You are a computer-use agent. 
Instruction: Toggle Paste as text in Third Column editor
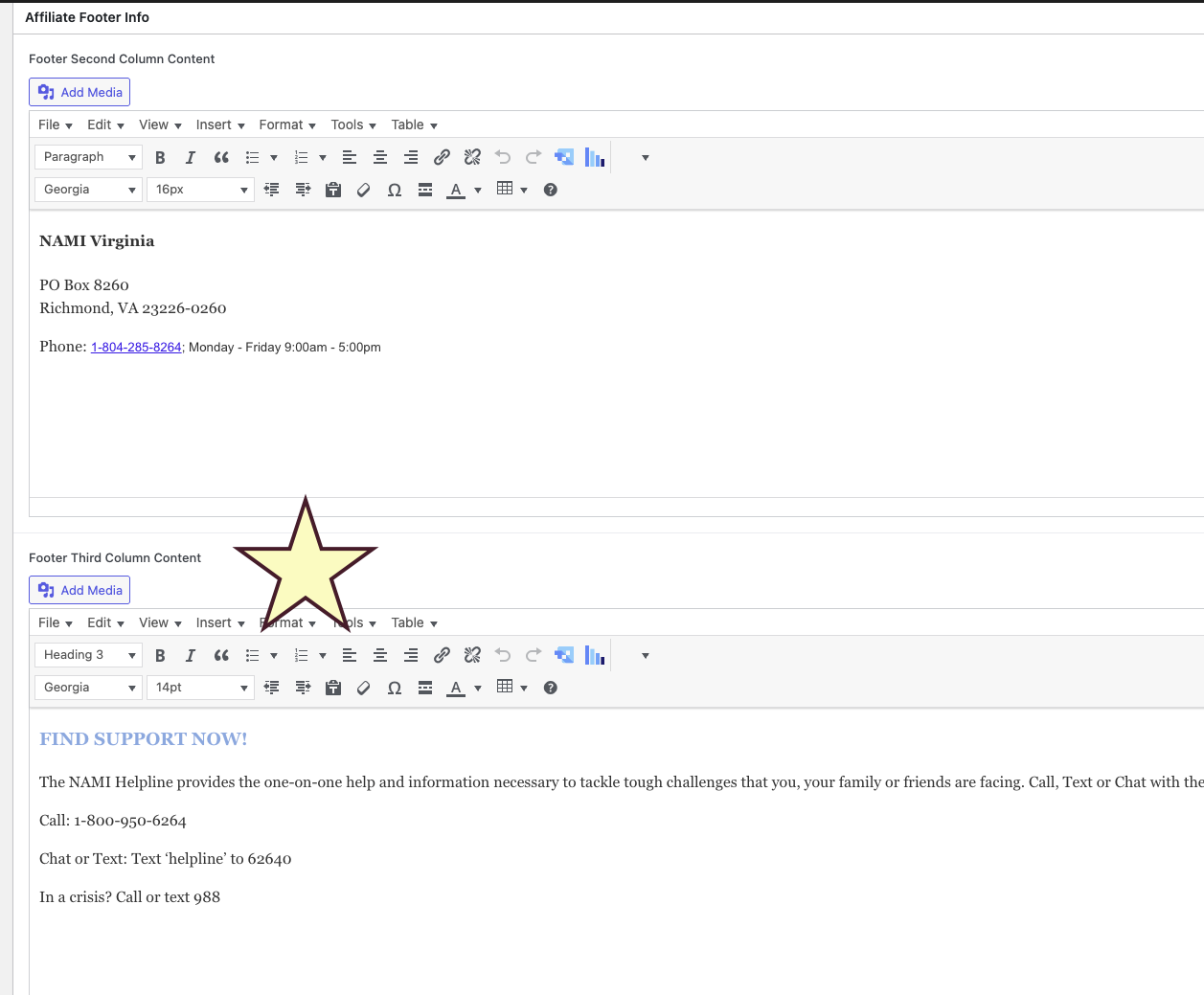click(333, 688)
